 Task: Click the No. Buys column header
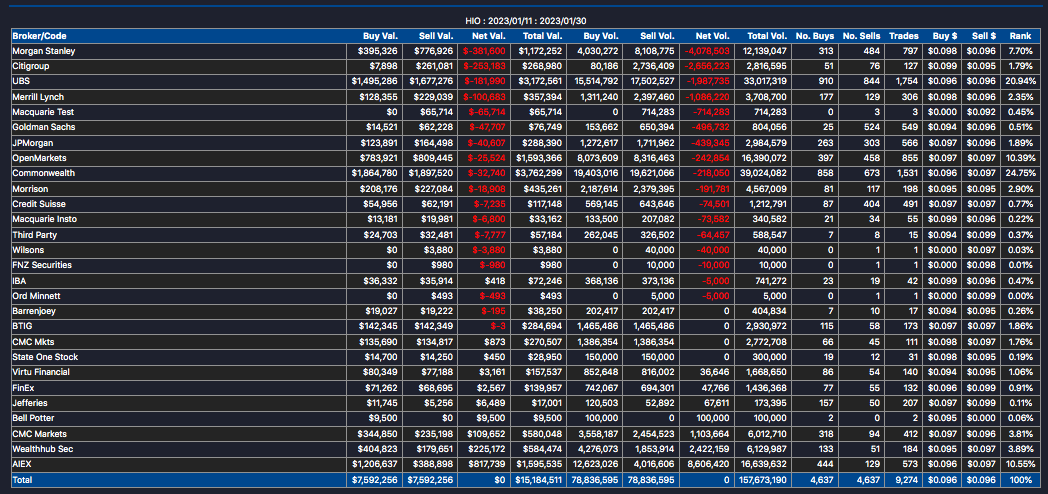pos(814,35)
